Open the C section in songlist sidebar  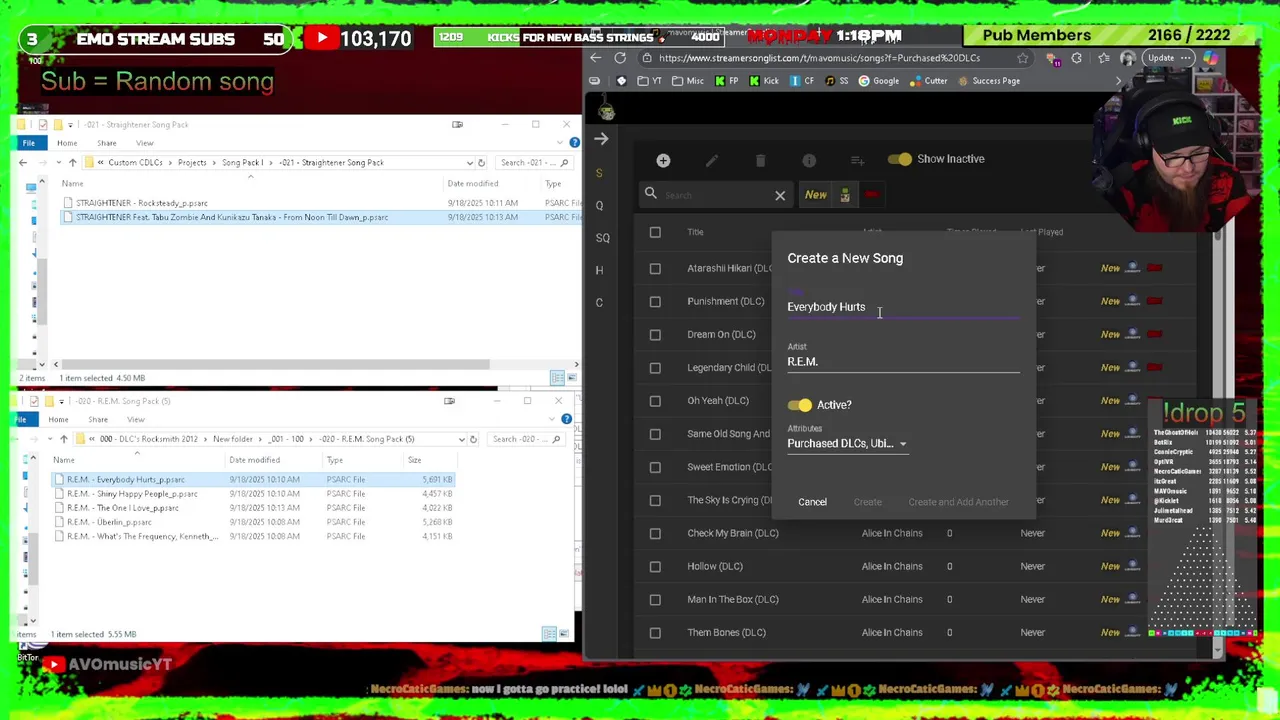[599, 302]
